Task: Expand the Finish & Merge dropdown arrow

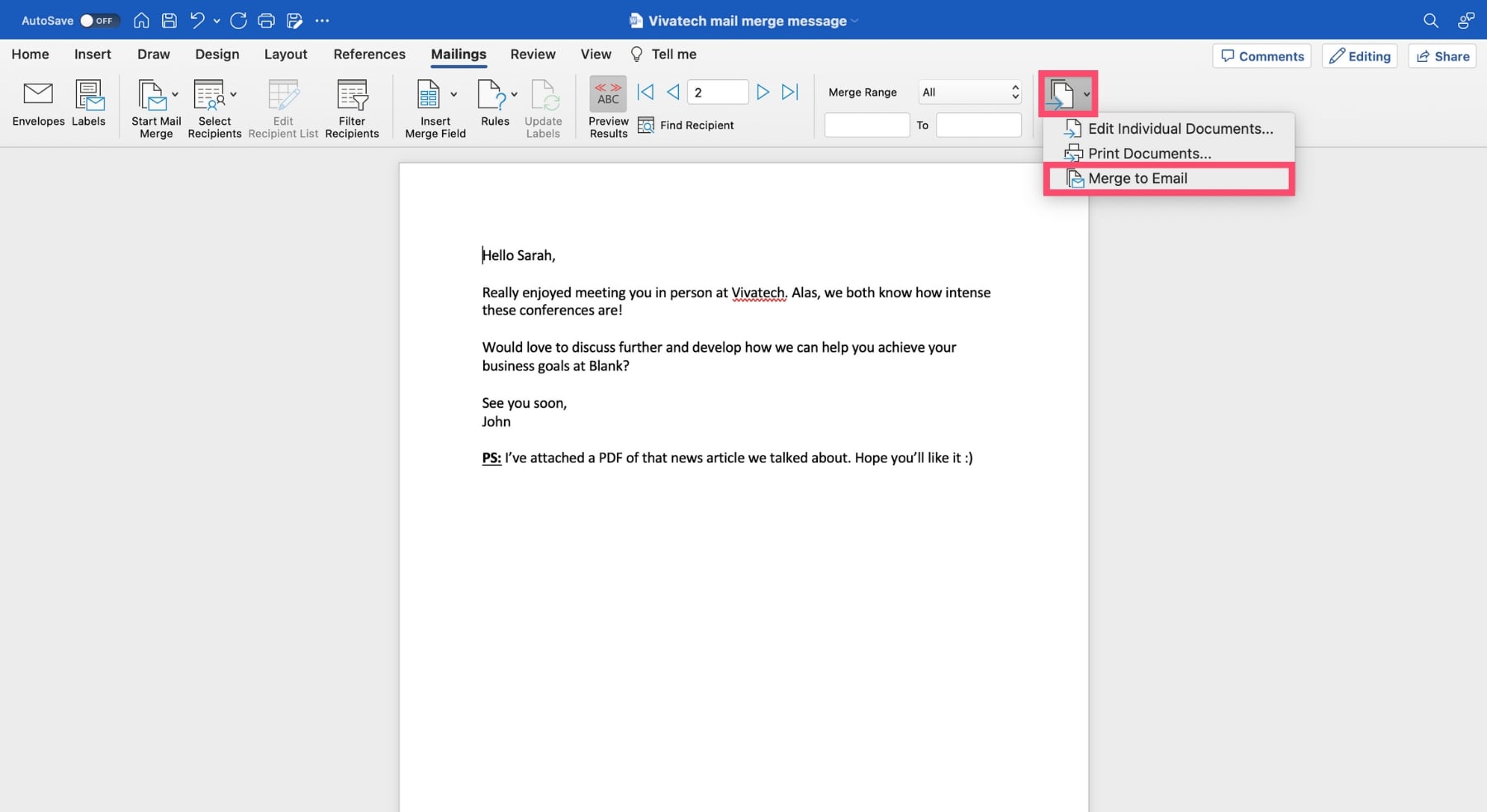Action: 1086,95
